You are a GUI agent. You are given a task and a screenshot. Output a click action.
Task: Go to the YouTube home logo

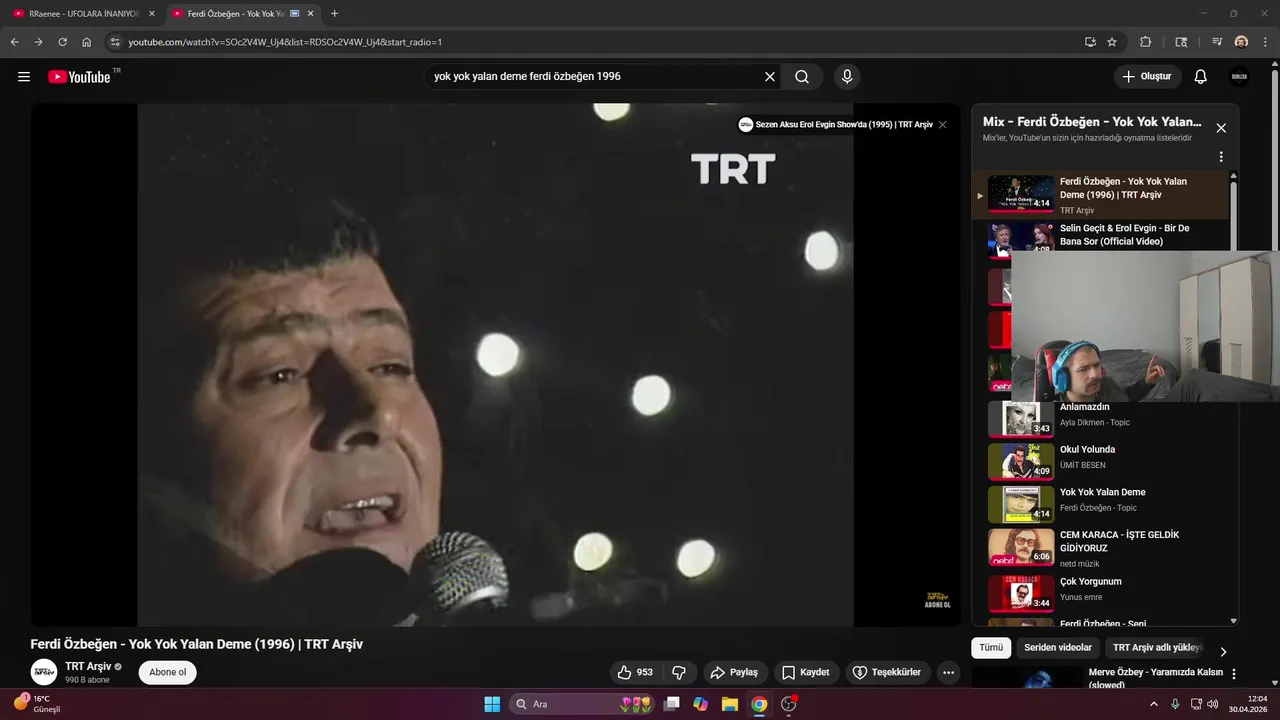click(79, 77)
